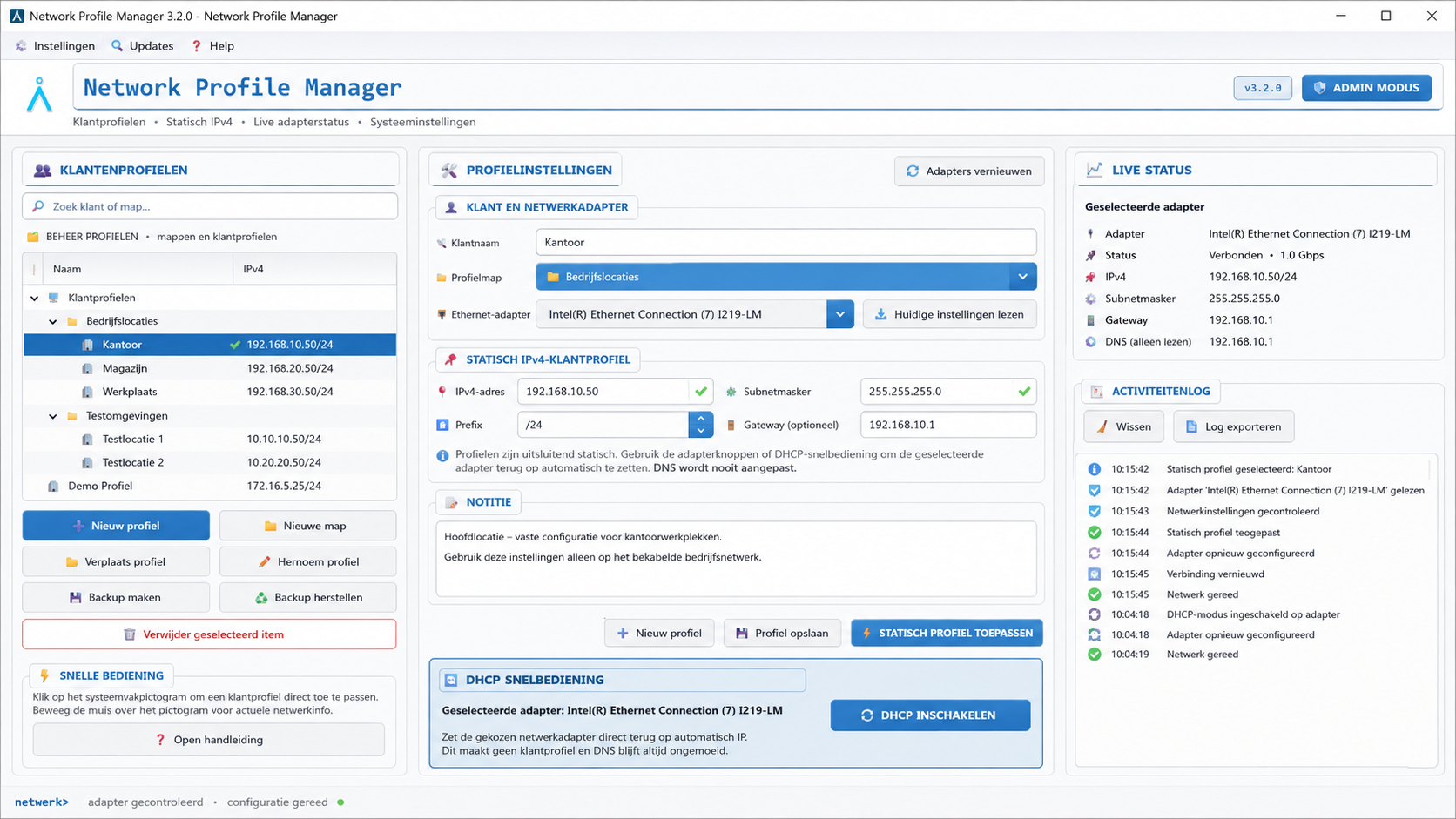Screen dimensions: 1456x819
Task: Select the Magazijn profile
Action: [210, 368]
